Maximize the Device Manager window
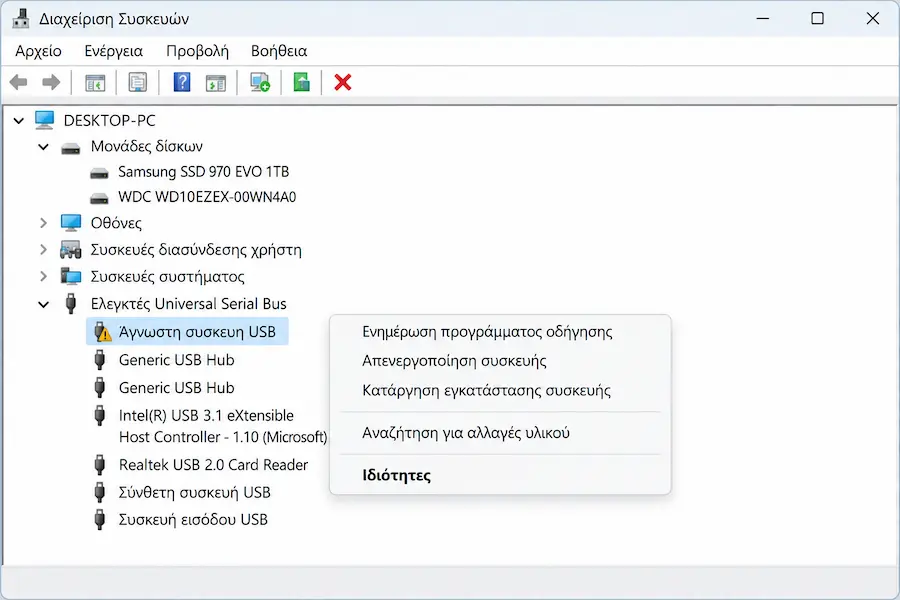The height and width of the screenshot is (600, 900). pos(817,18)
